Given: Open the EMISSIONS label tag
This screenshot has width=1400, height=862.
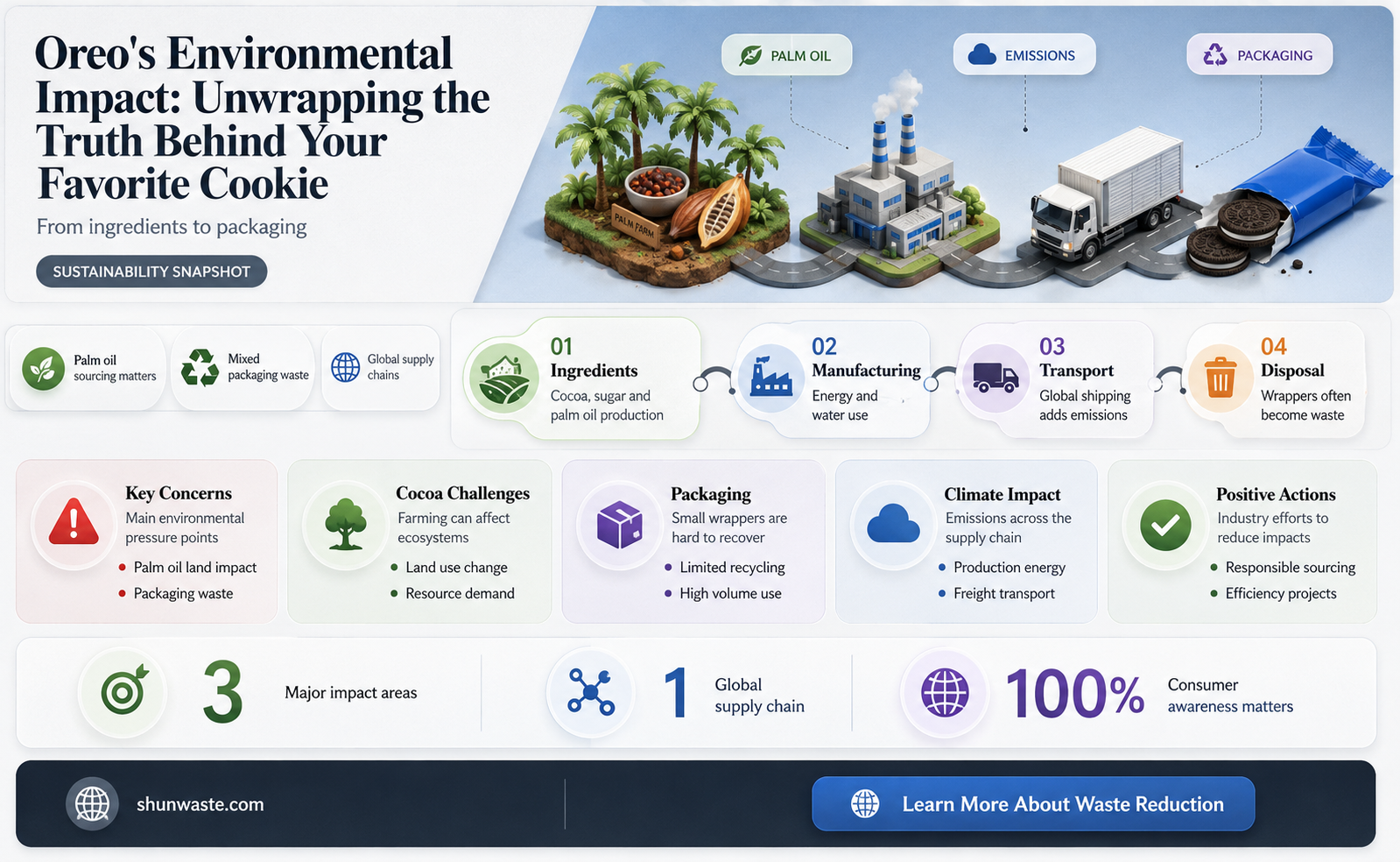Looking at the screenshot, I should coord(1024,55).
